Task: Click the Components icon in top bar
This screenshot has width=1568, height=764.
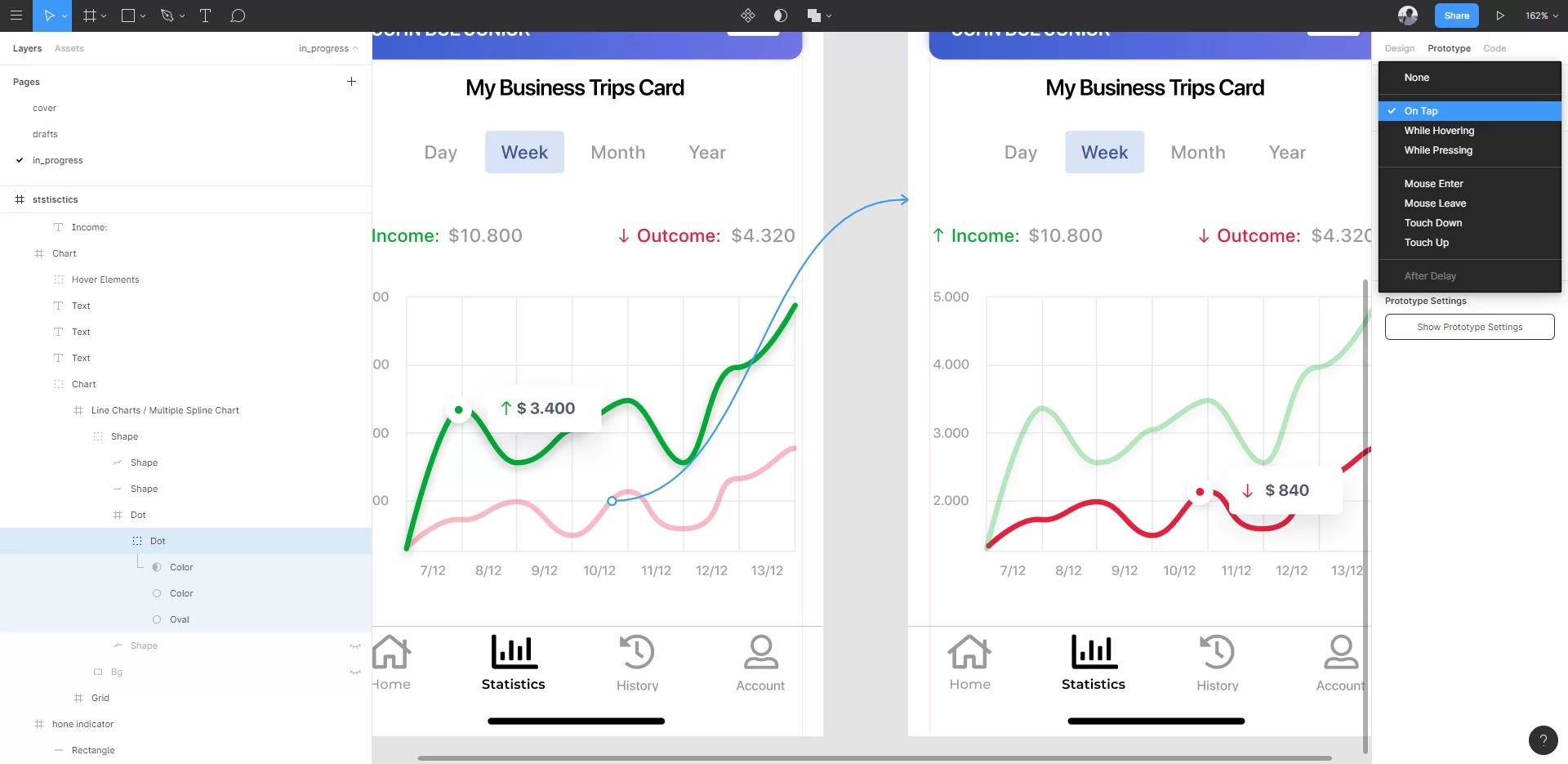Action: [x=747, y=16]
